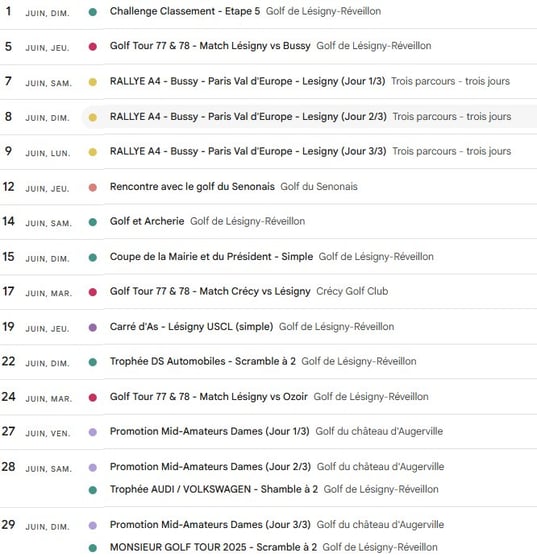Click purple dot beside Carré d'As event
This screenshot has width=537, height=557.
93,327
